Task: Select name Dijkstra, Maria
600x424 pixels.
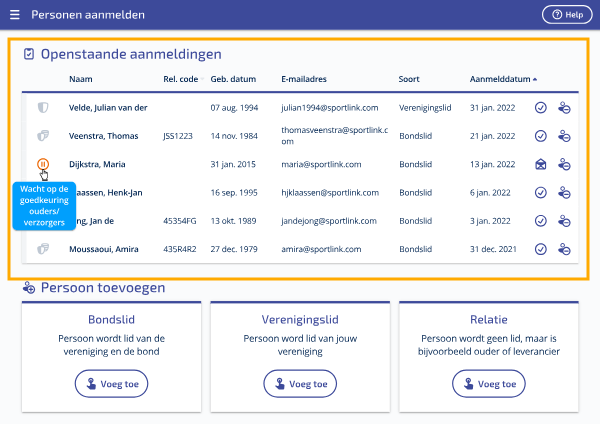Action: [x=97, y=164]
